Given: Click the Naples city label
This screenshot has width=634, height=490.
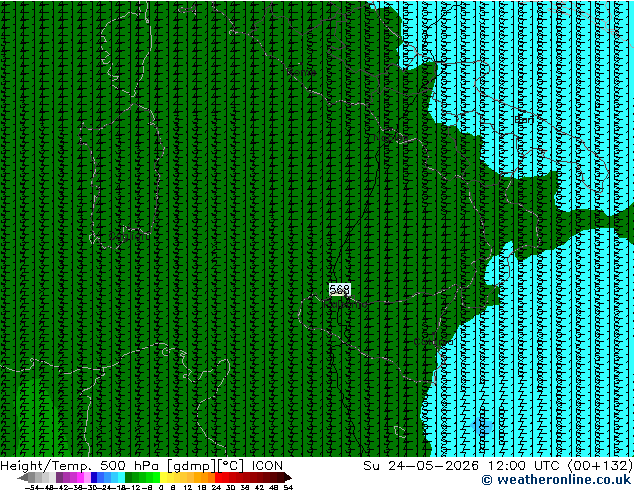Looking at the screenshot, I should [x=391, y=138].
